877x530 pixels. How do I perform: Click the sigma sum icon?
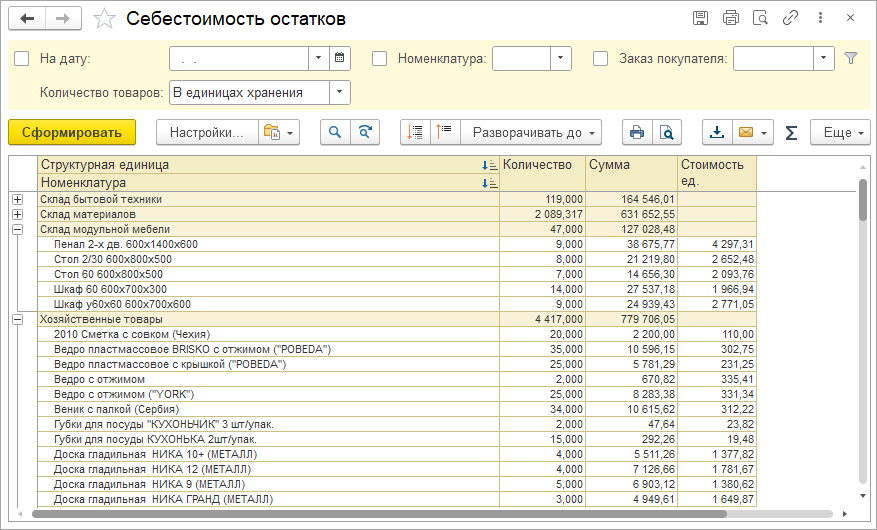[791, 132]
